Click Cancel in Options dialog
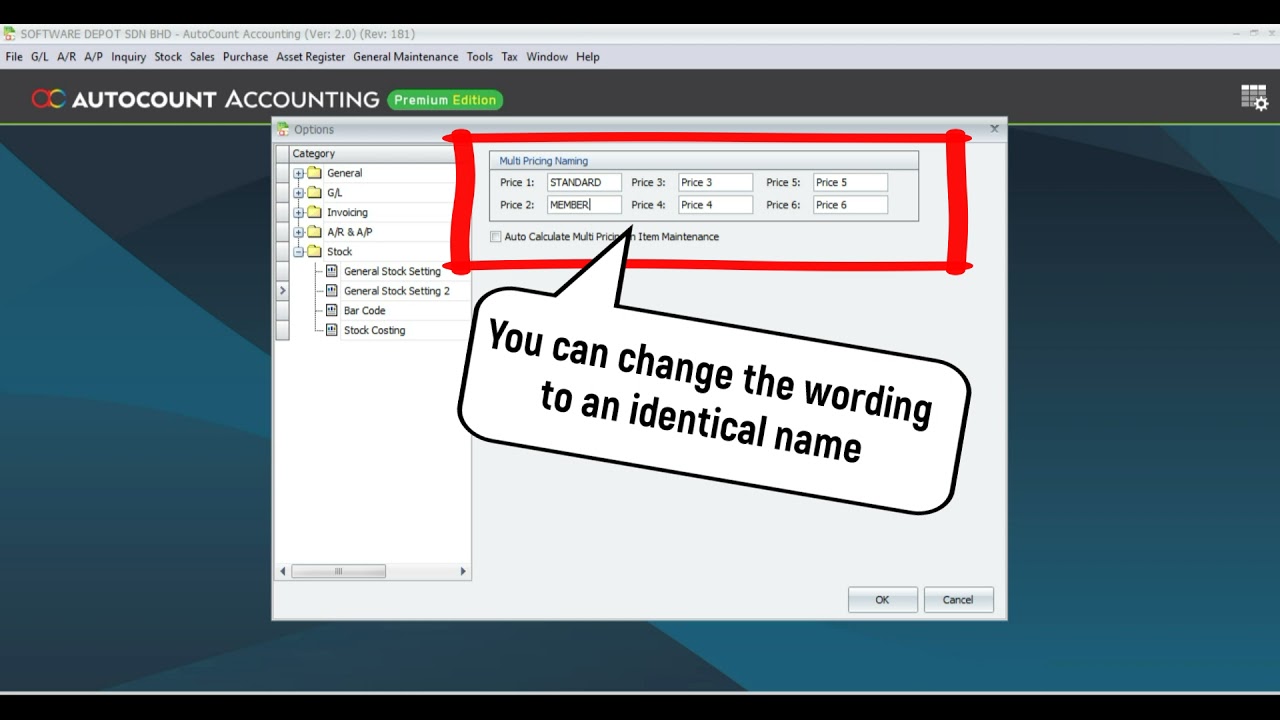This screenshot has height=720, width=1280. pyautogui.click(x=958, y=600)
